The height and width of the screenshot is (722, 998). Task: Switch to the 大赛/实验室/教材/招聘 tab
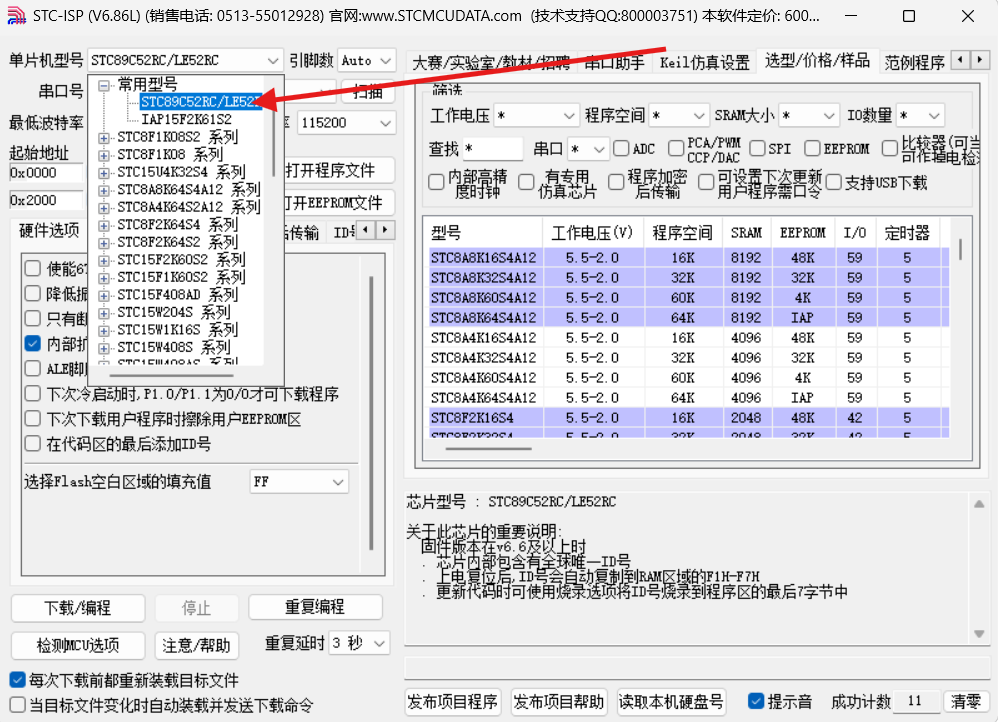491,62
